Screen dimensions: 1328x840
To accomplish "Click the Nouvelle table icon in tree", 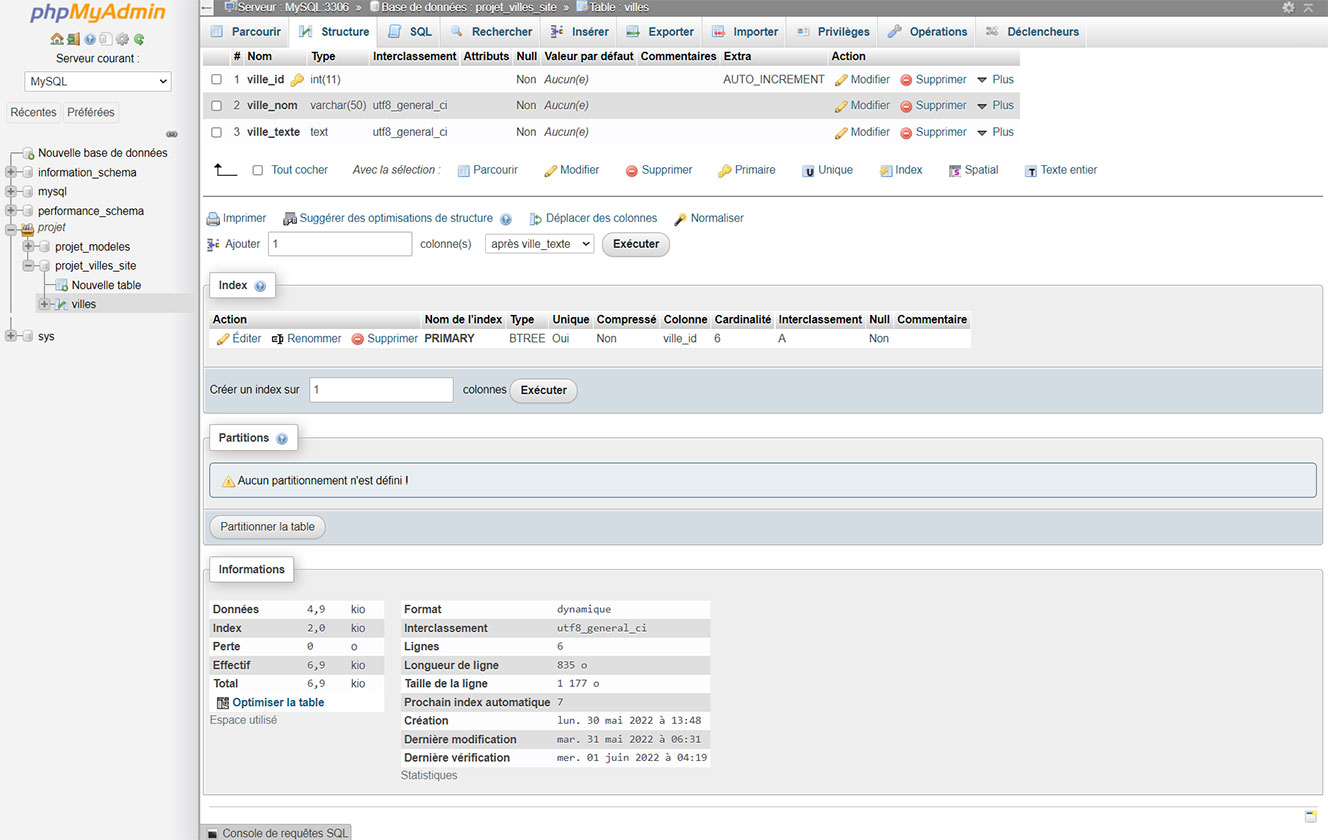I will [62, 285].
